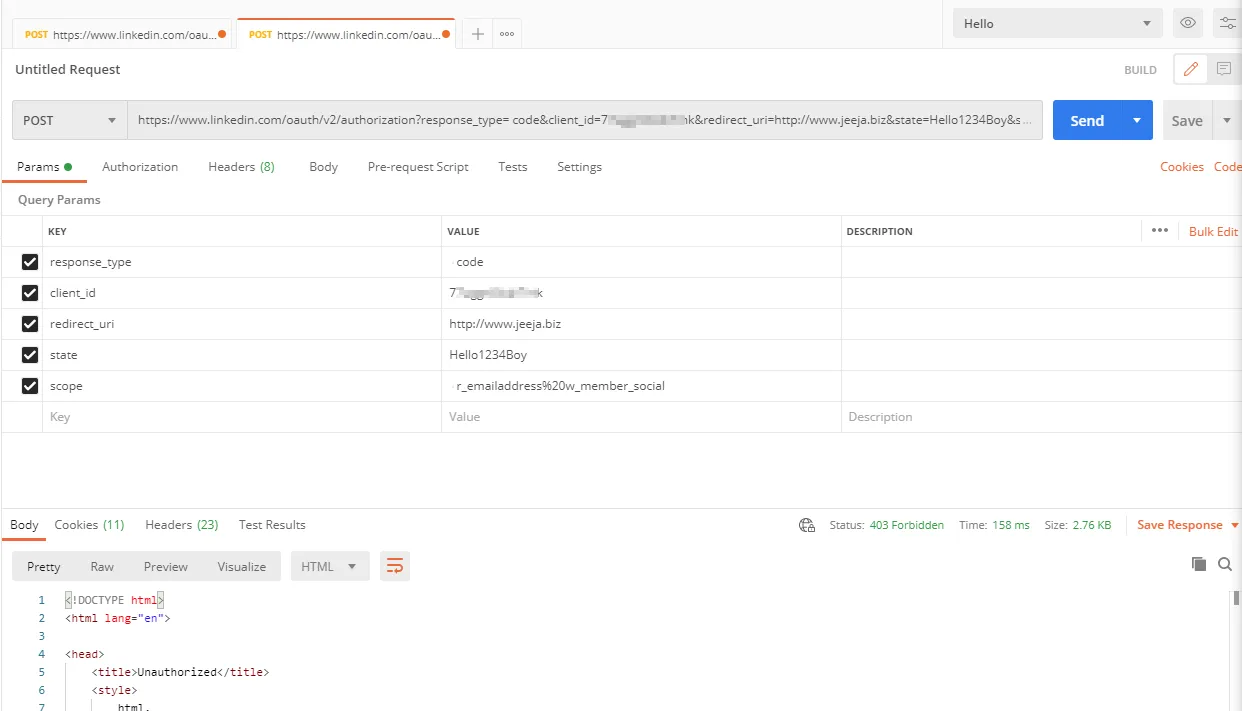The image size is (1242, 711).
Task: Open the HTML response format dropdown
Action: click(x=330, y=566)
